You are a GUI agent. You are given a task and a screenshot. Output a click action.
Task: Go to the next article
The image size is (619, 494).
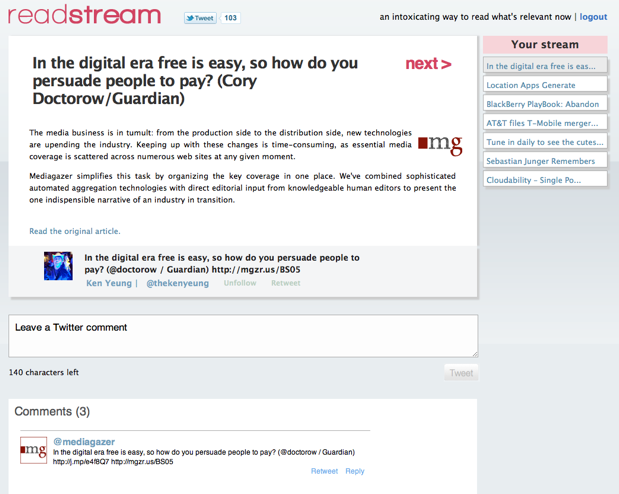click(428, 64)
